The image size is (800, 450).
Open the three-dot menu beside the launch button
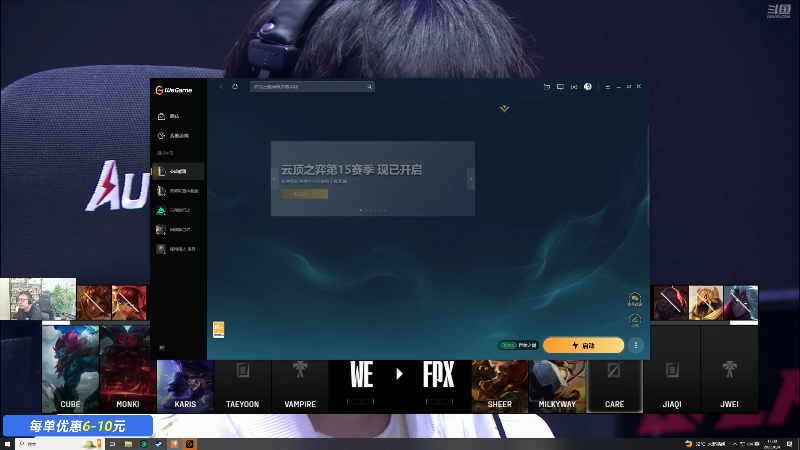click(x=636, y=345)
